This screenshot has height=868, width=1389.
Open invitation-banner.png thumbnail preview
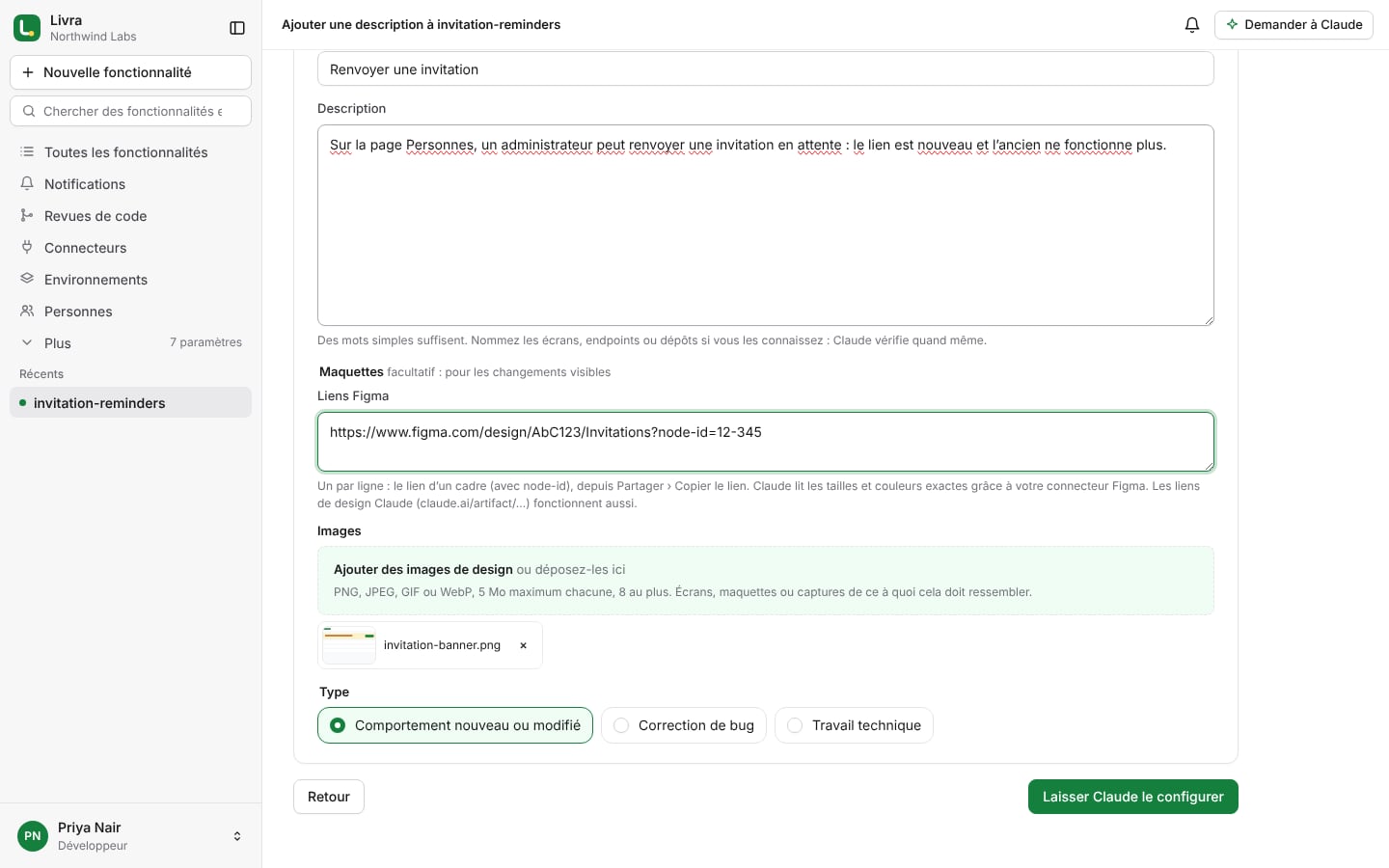pos(349,645)
